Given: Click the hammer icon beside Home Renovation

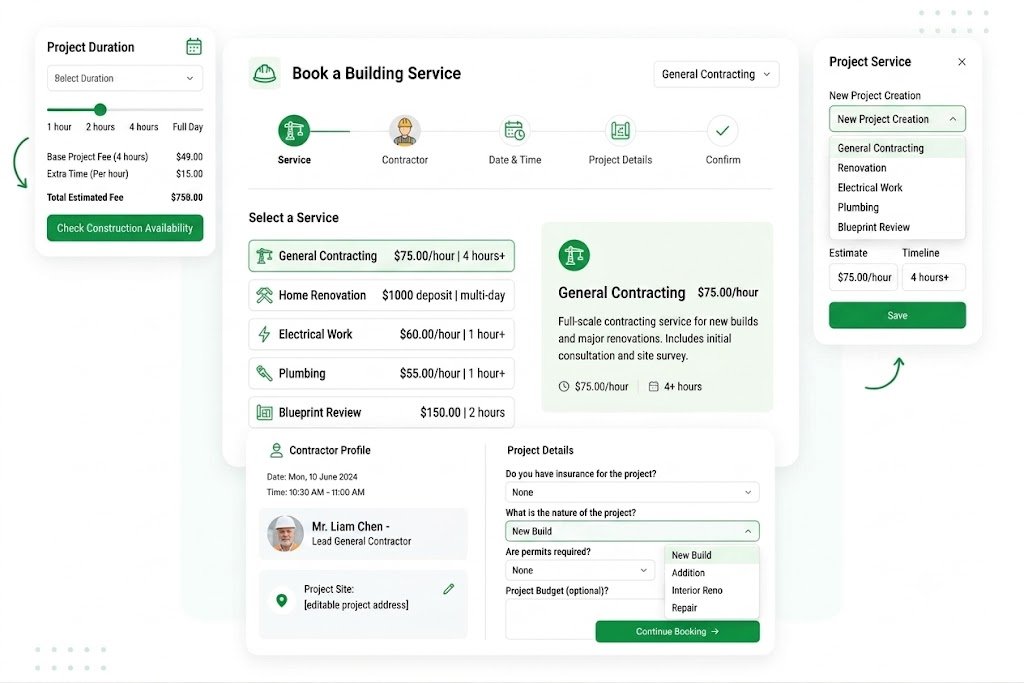Looking at the screenshot, I should [264, 295].
